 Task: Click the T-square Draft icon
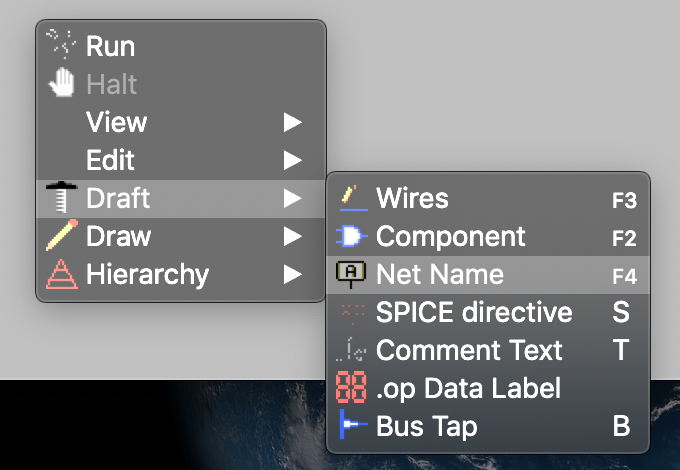(x=62, y=197)
